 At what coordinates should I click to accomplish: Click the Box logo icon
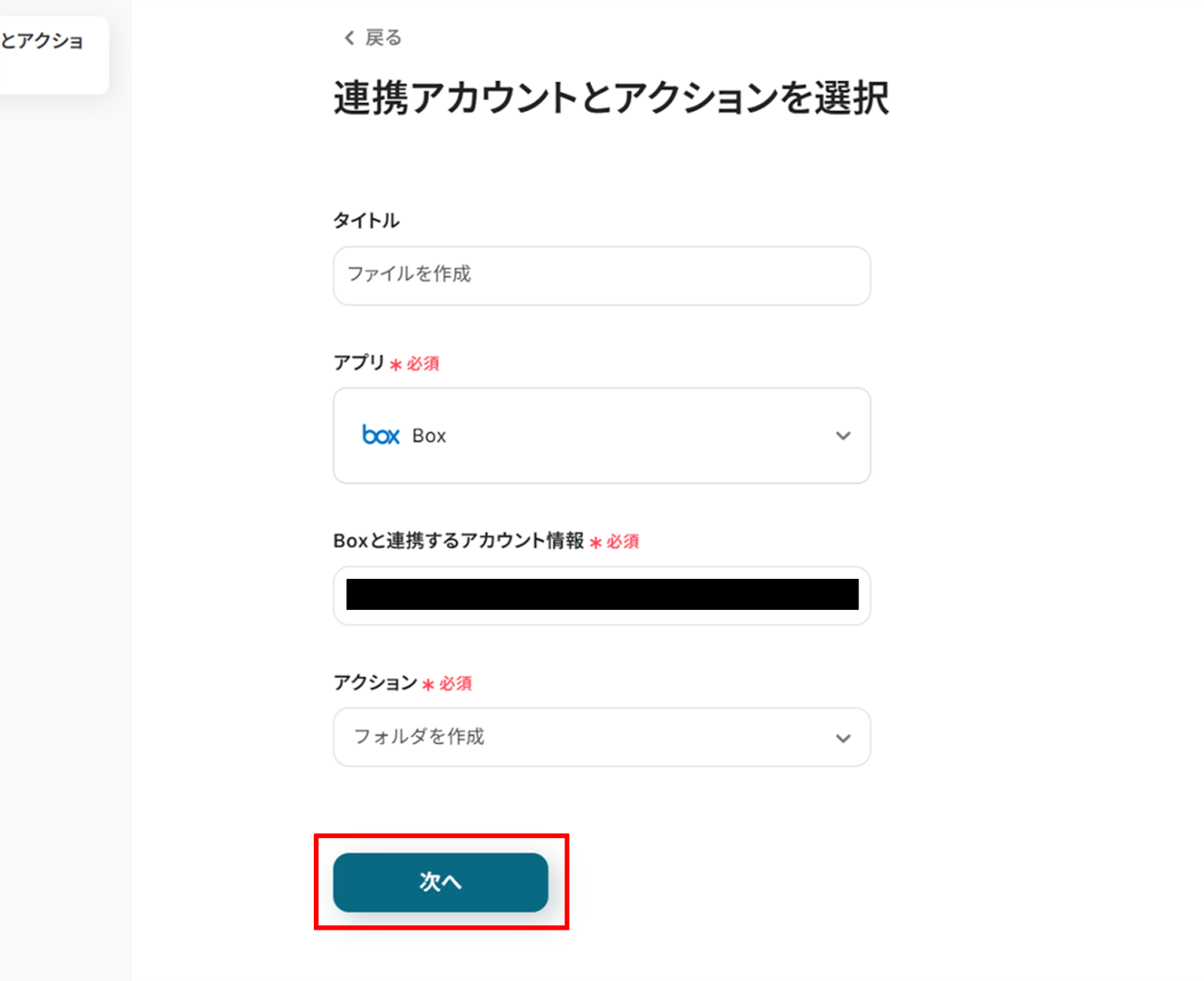[x=381, y=435]
